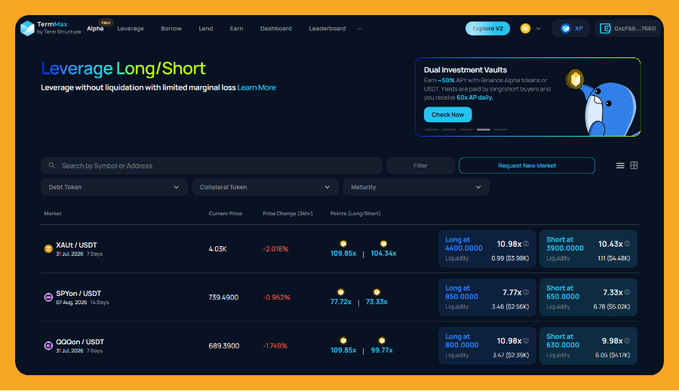679x391 pixels.
Task: Click the more options ellipsis in navigation
Action: click(359, 29)
